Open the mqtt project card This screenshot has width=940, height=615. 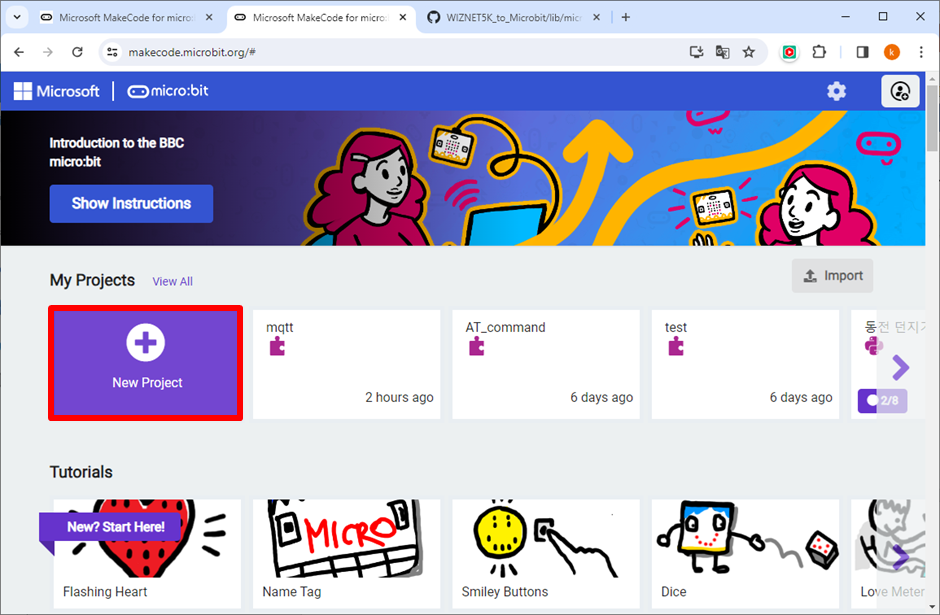[x=347, y=364]
